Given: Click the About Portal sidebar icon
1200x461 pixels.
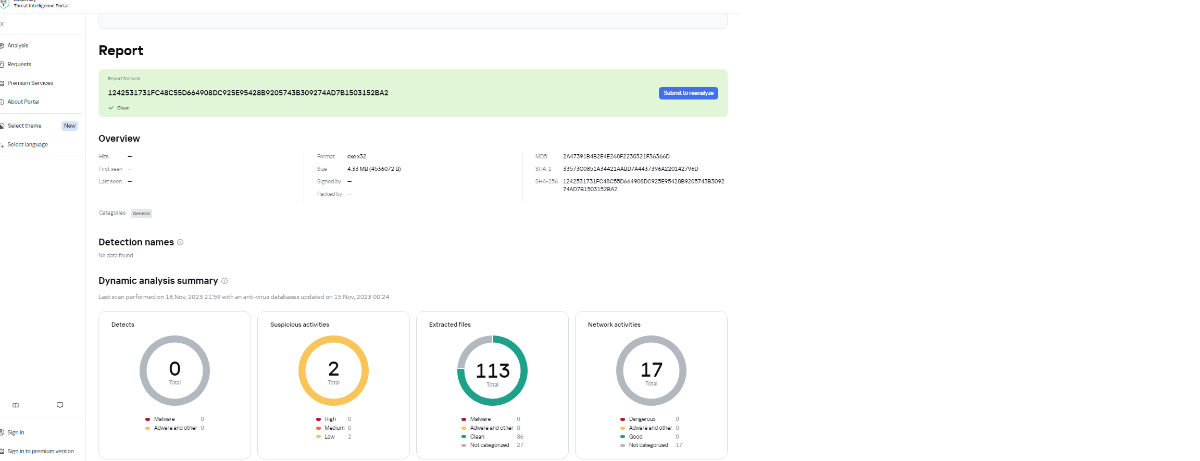Looking at the screenshot, I should pos(2,102).
